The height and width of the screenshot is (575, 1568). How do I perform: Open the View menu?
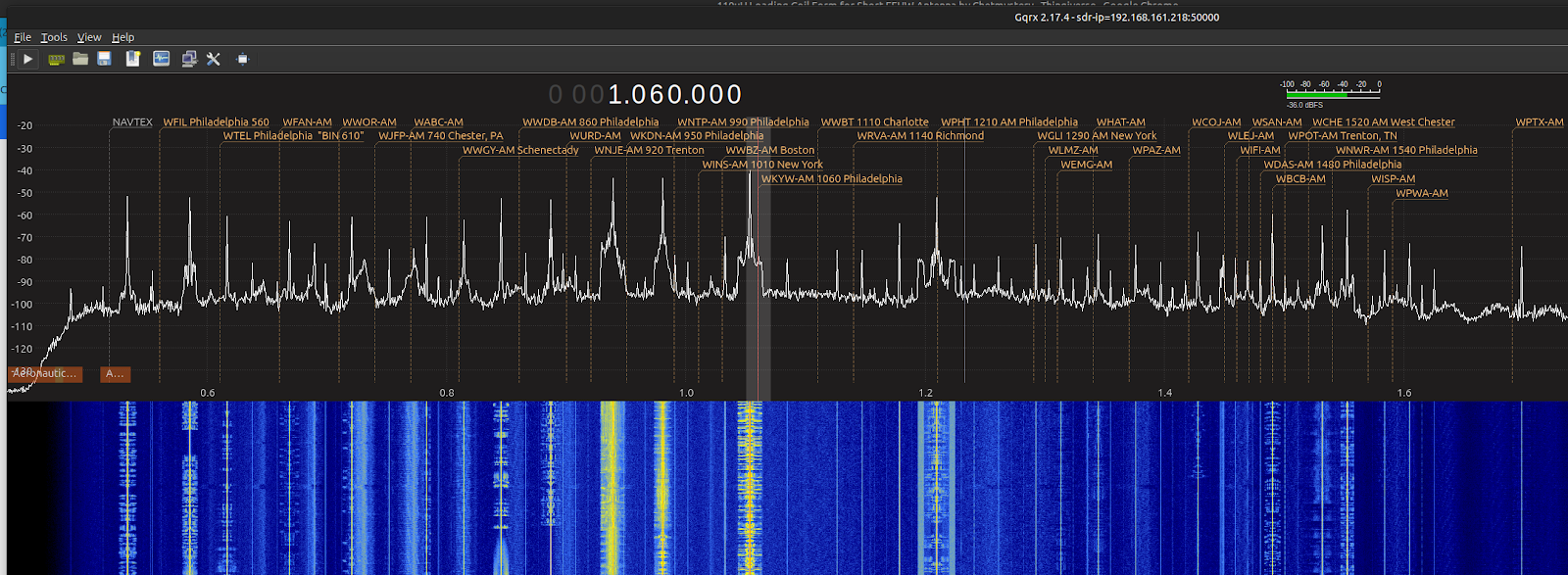point(89,37)
